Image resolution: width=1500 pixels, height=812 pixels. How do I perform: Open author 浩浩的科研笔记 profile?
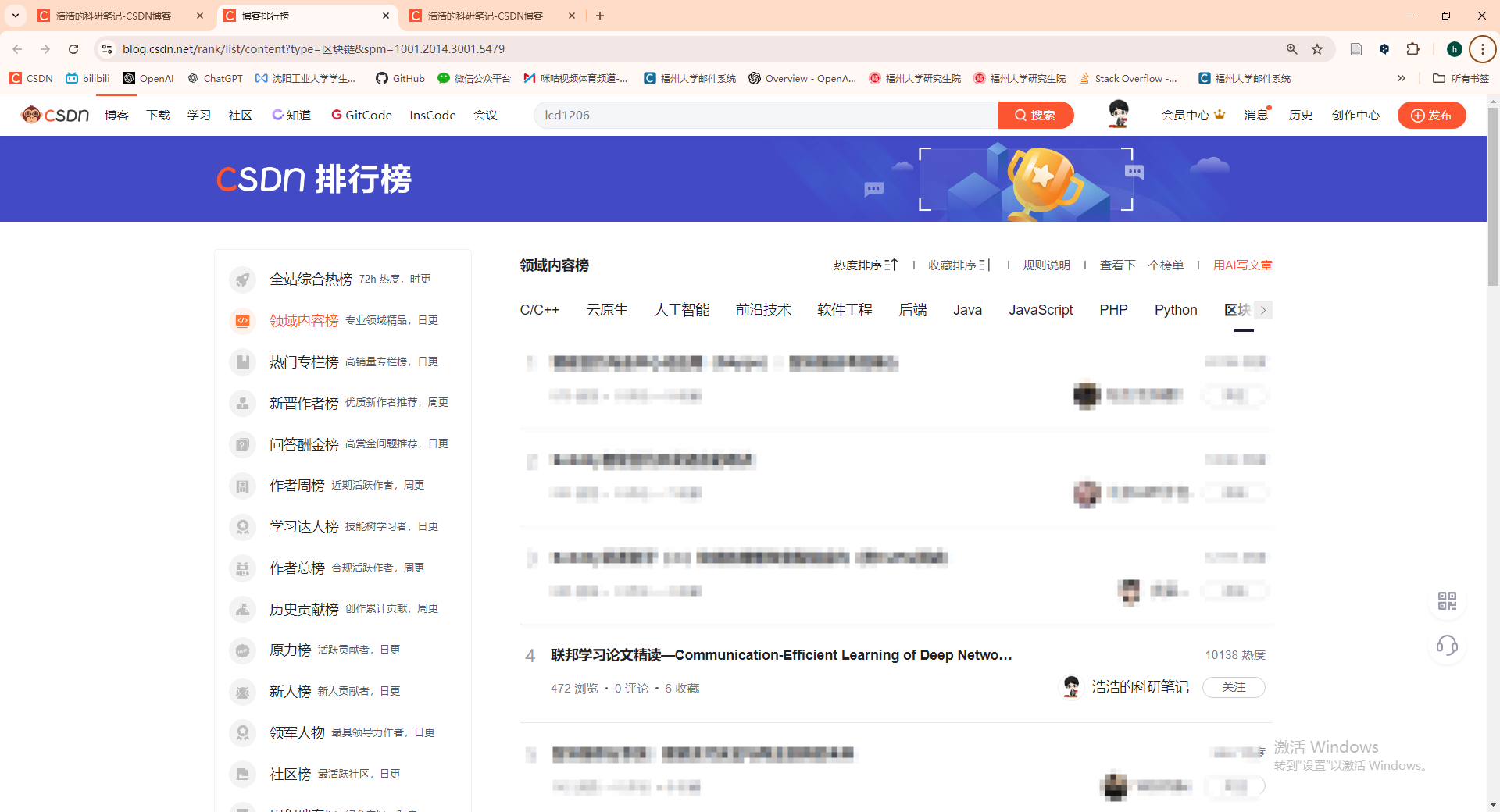1140,687
